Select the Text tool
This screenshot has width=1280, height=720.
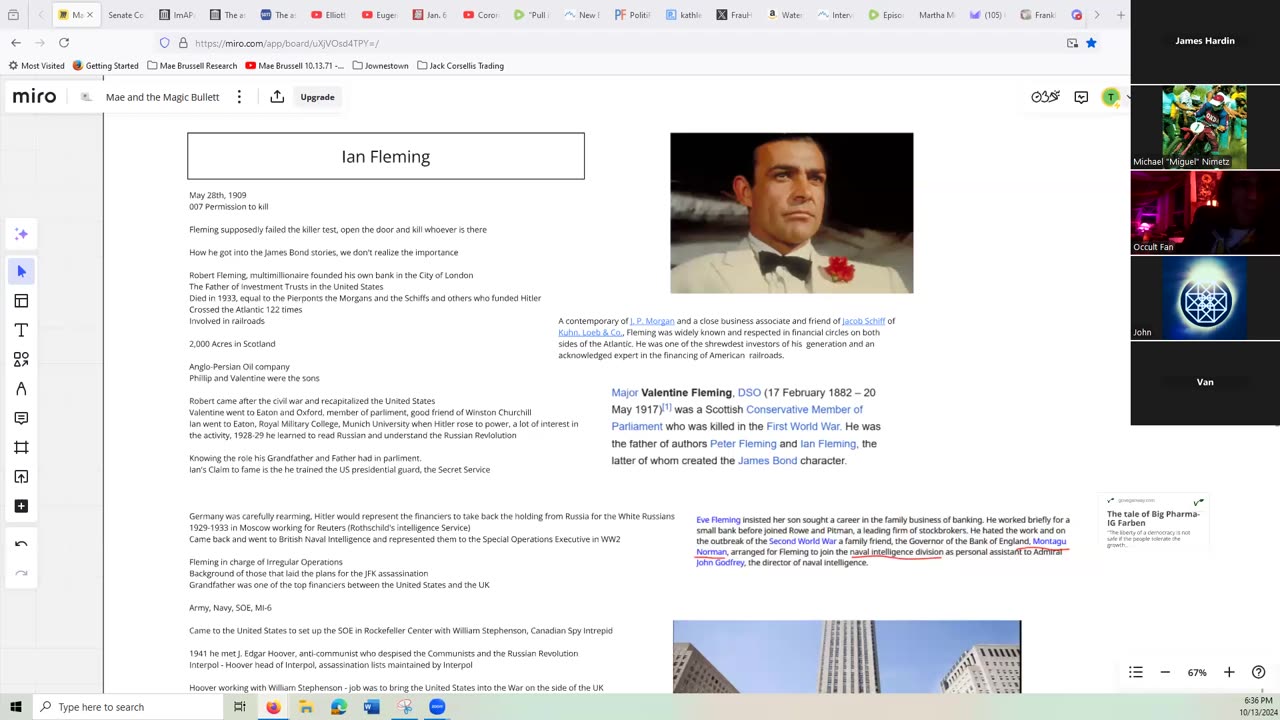click(x=21, y=330)
